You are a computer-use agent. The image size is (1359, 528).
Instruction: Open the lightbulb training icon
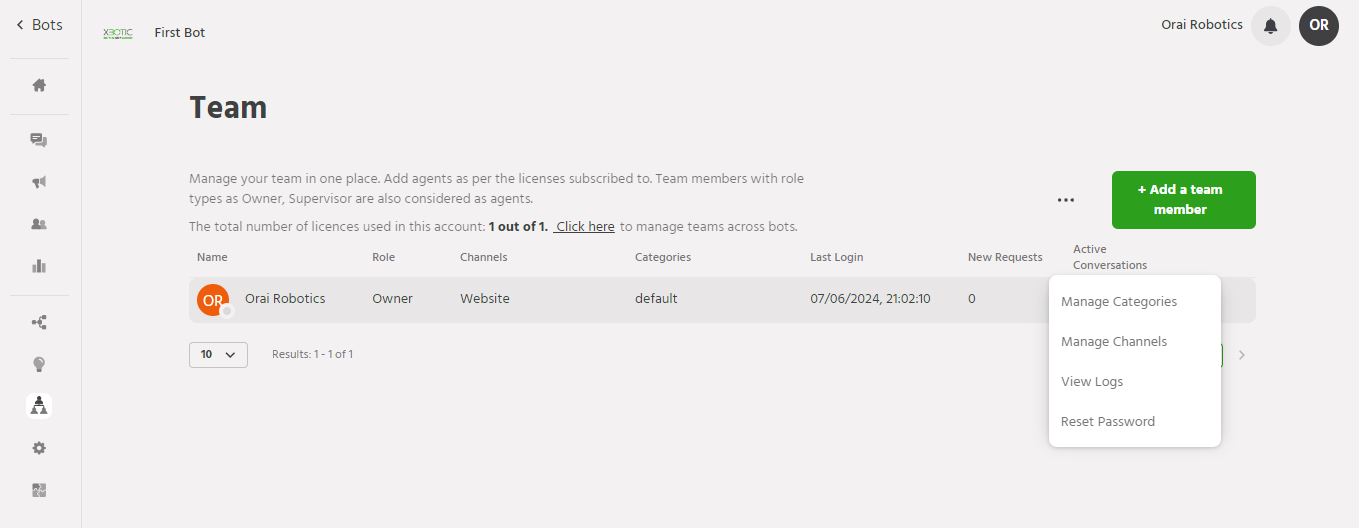click(39, 364)
